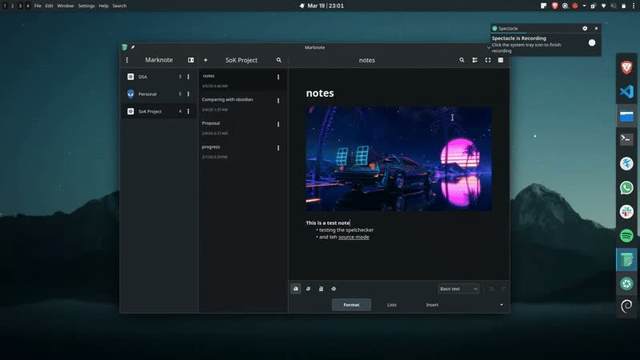Open the File menu in top bar
The image size is (640, 360).
click(x=38, y=6)
